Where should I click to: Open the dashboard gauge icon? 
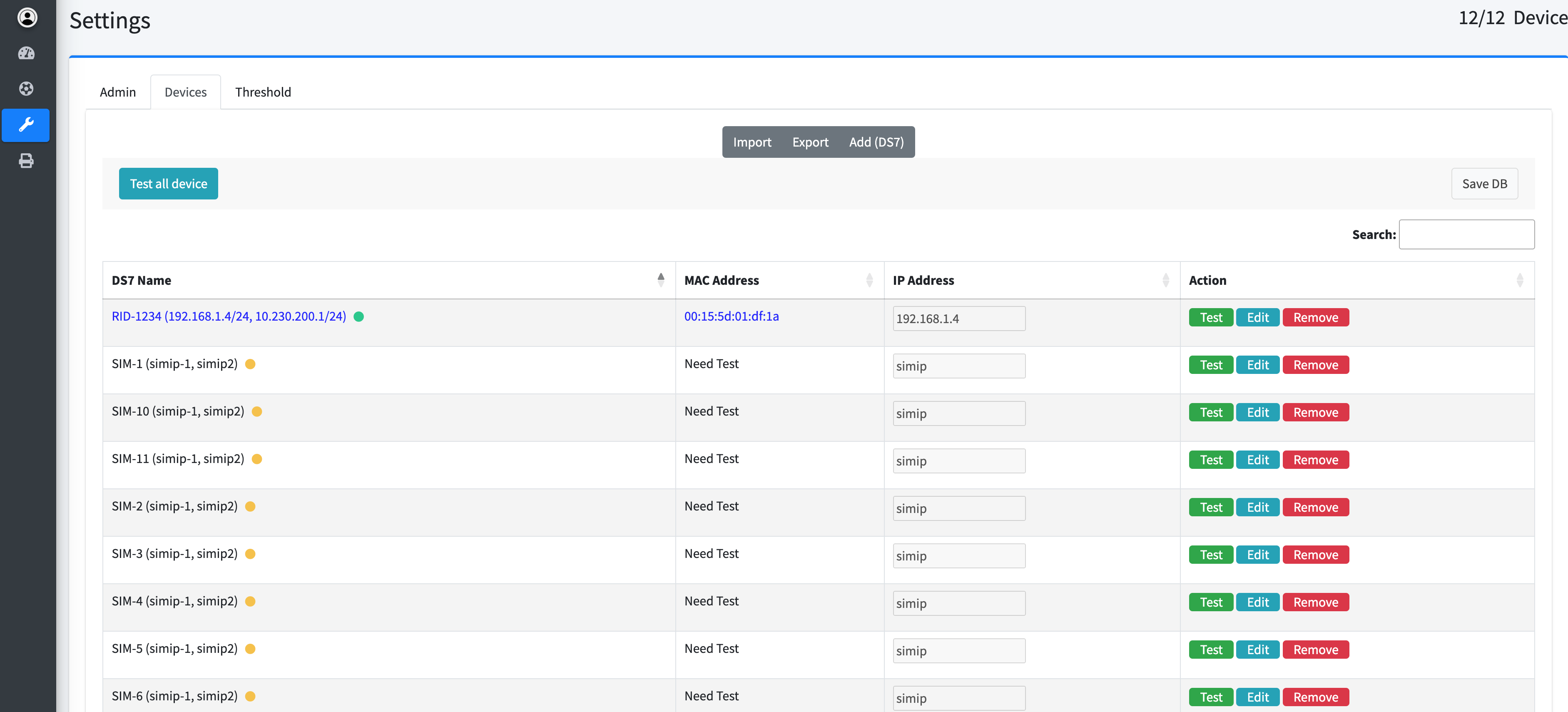click(x=26, y=54)
